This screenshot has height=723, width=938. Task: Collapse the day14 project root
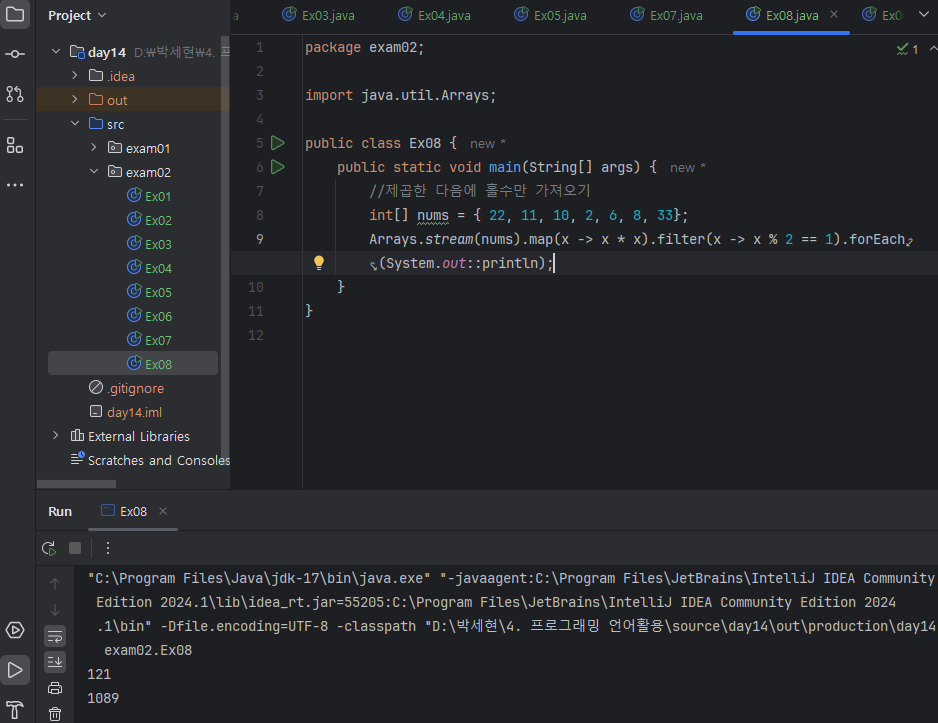coord(56,51)
